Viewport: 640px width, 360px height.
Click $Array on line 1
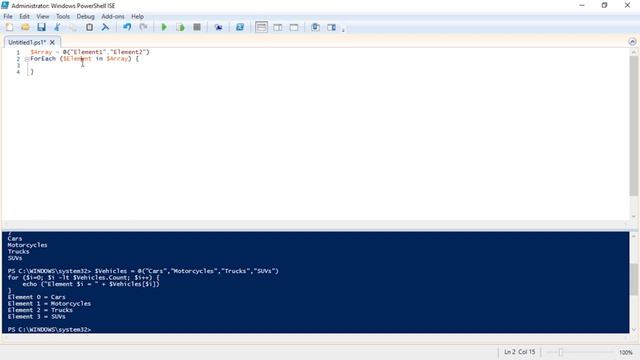click(x=41, y=52)
